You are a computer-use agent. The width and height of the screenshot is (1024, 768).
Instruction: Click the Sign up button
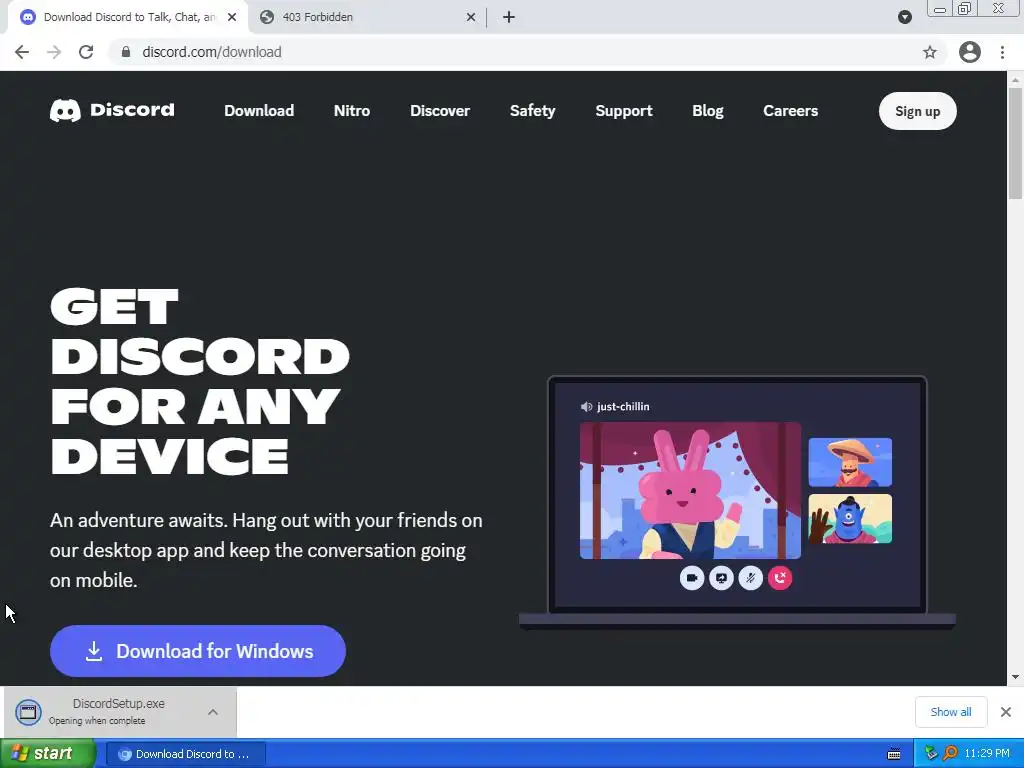[918, 111]
